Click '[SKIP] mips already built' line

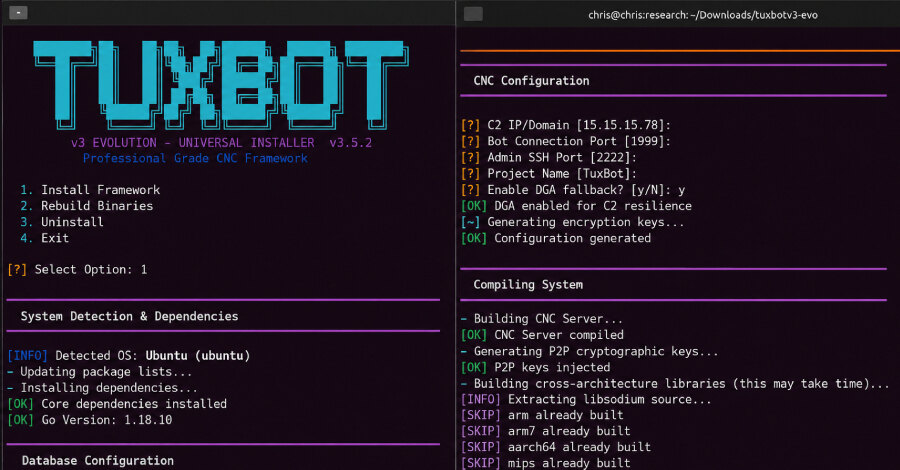[x=546, y=463]
